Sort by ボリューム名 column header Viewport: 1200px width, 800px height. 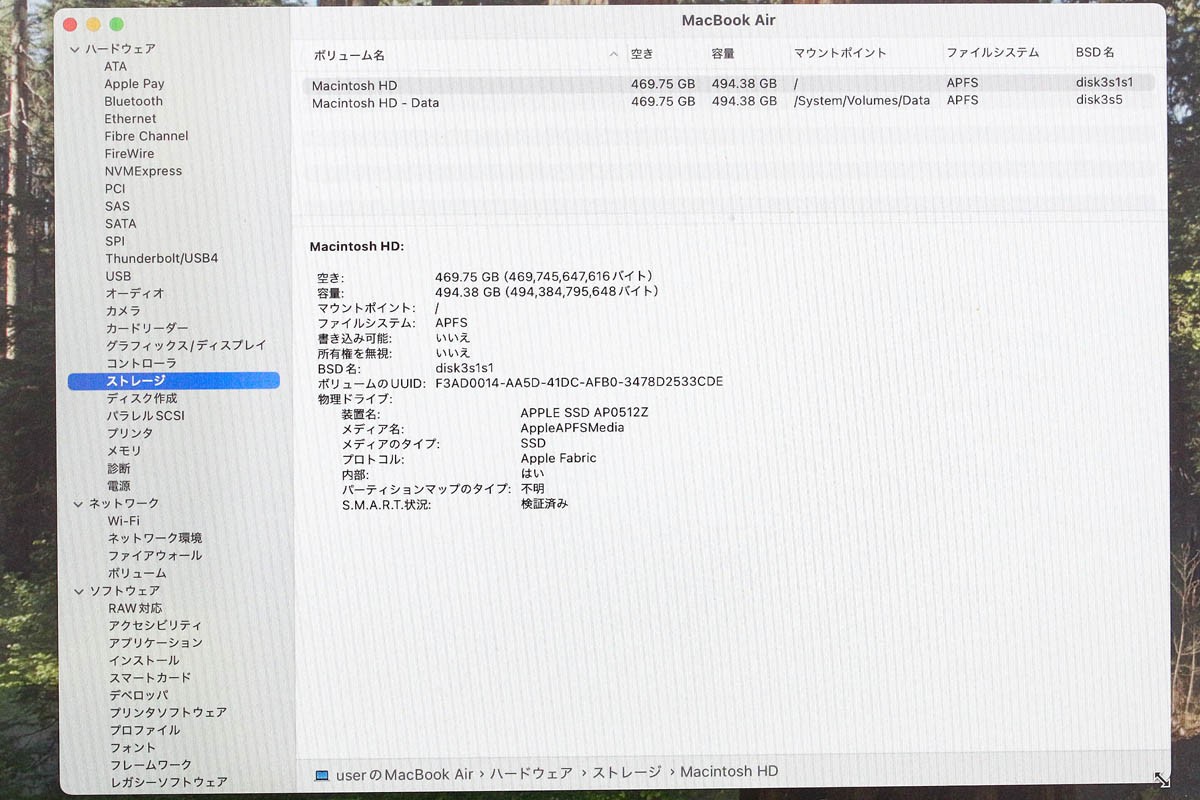(x=349, y=55)
